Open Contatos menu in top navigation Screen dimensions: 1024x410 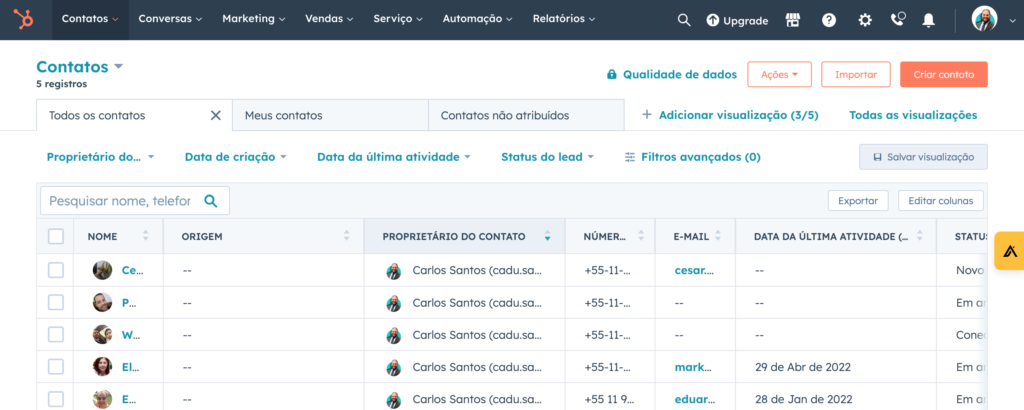(90, 20)
